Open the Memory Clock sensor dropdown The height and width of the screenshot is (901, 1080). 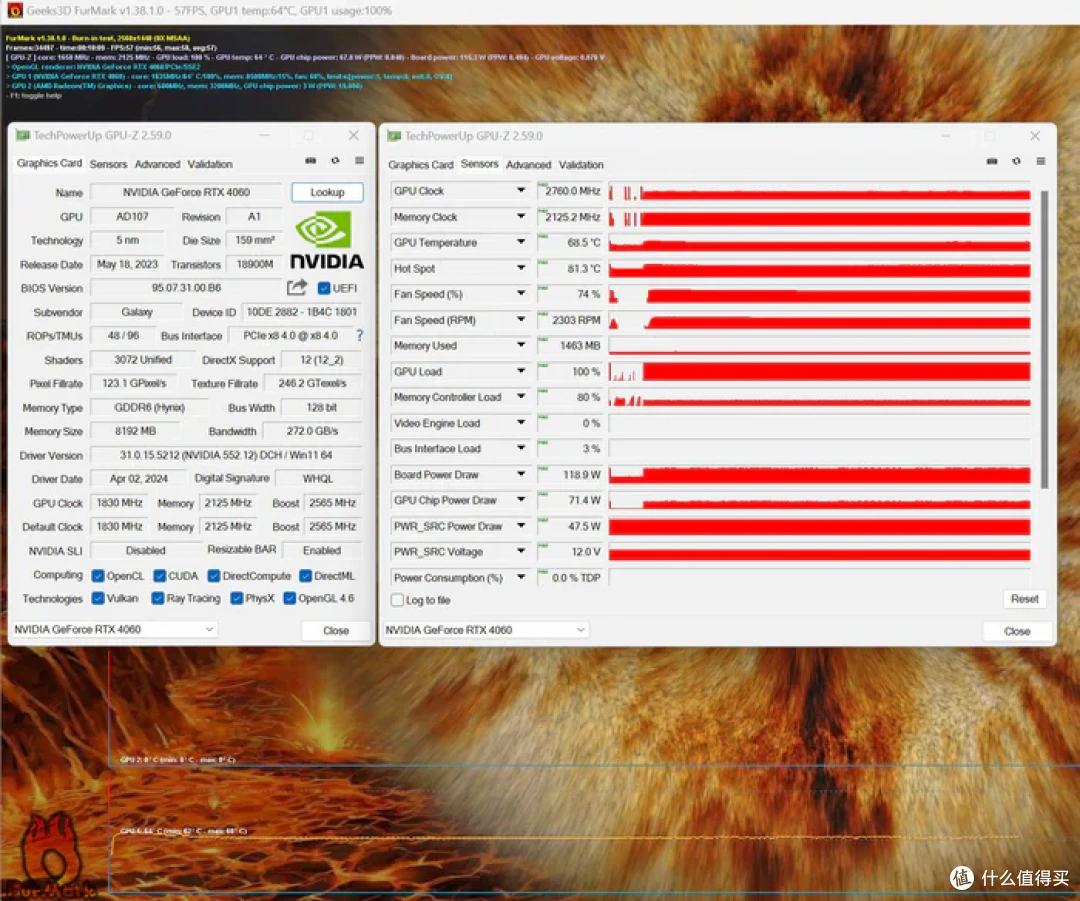pos(521,216)
